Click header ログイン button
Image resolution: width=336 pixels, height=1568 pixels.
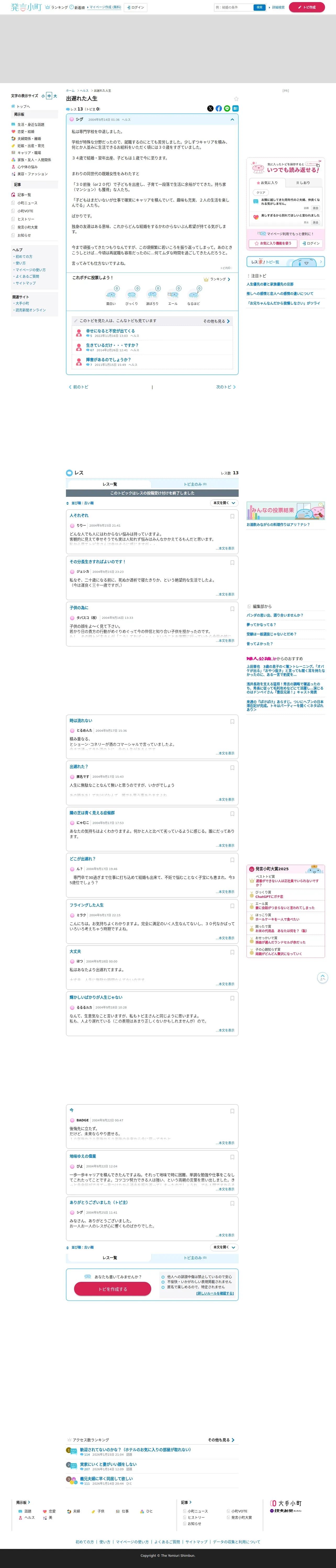pyautogui.click(x=135, y=7)
